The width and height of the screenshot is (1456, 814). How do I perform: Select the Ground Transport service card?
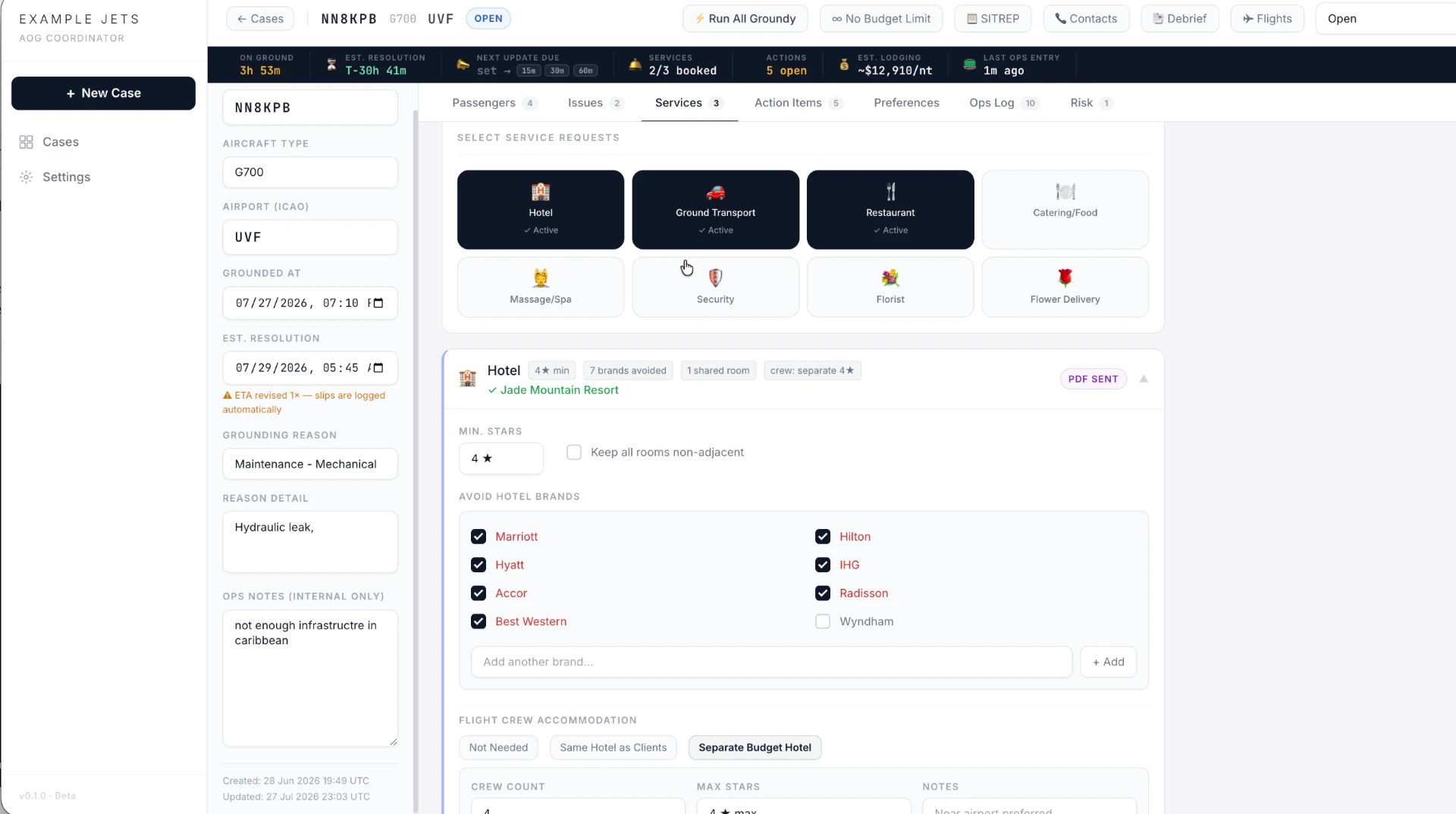[715, 210]
